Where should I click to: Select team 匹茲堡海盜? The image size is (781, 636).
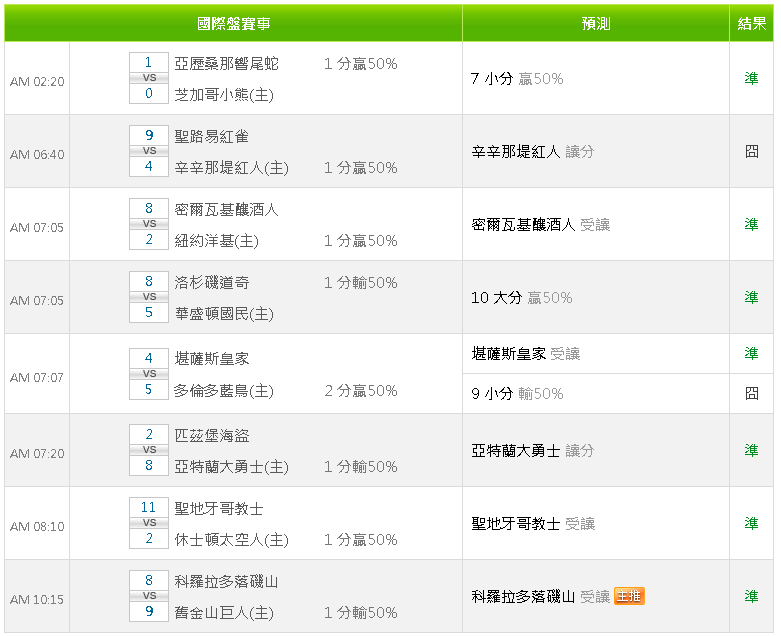211,435
